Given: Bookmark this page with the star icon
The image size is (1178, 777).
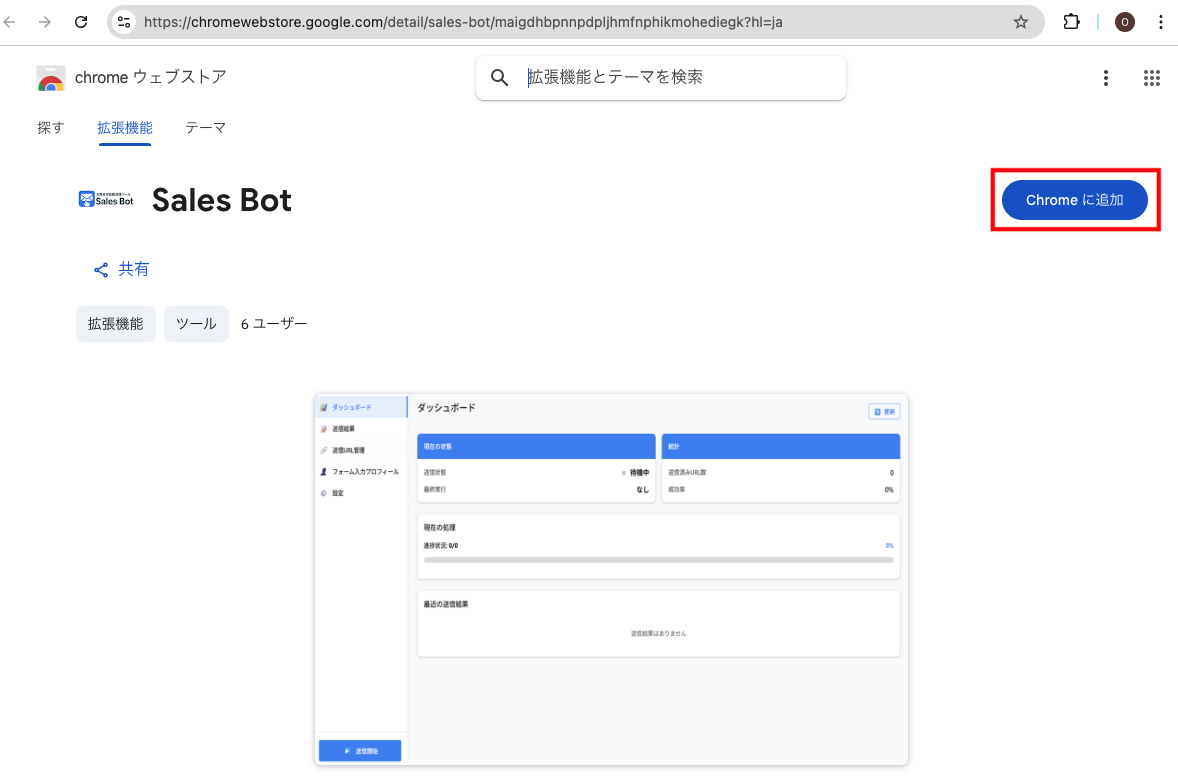Looking at the screenshot, I should [1020, 22].
